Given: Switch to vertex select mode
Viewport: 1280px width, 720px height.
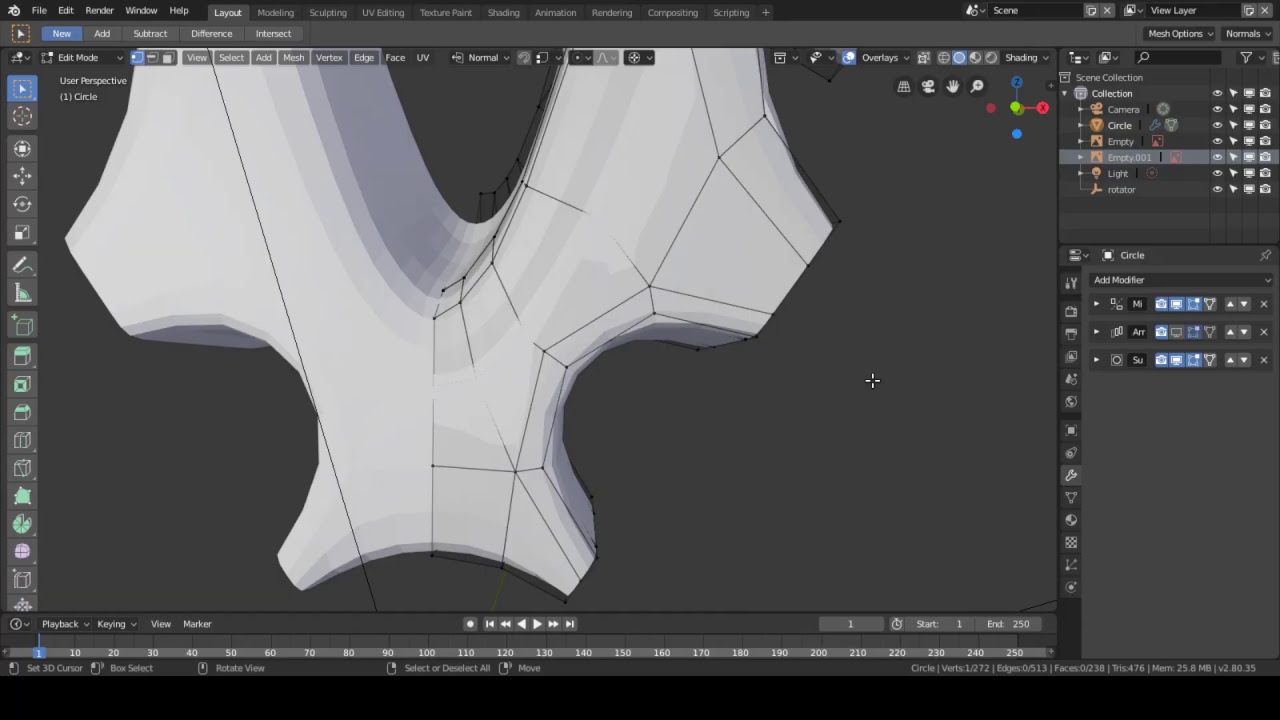Looking at the screenshot, I should coord(137,58).
